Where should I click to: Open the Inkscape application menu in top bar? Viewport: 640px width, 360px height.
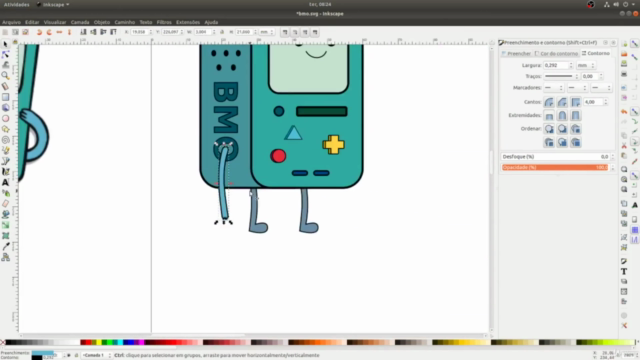tap(53, 4)
